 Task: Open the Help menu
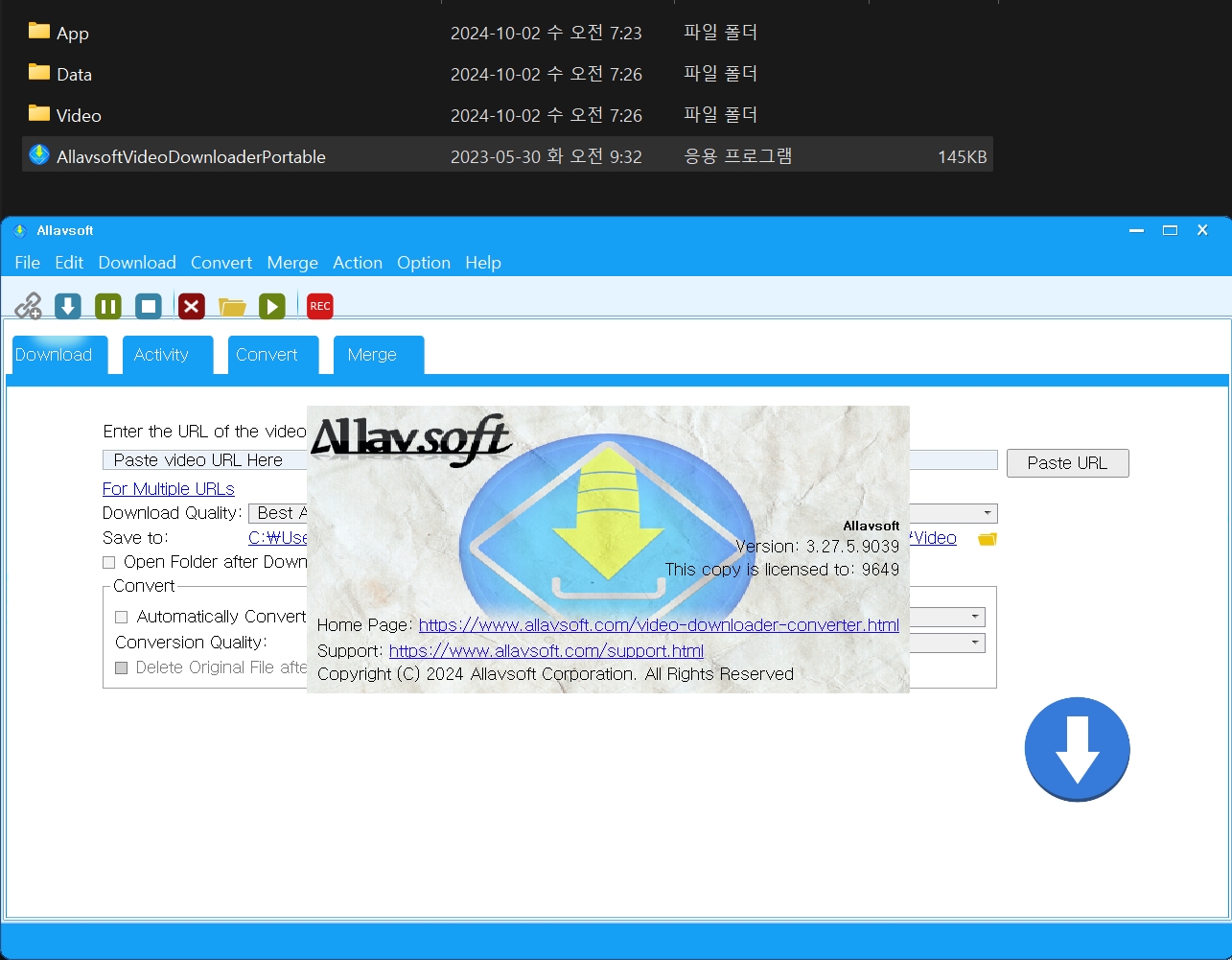483,263
